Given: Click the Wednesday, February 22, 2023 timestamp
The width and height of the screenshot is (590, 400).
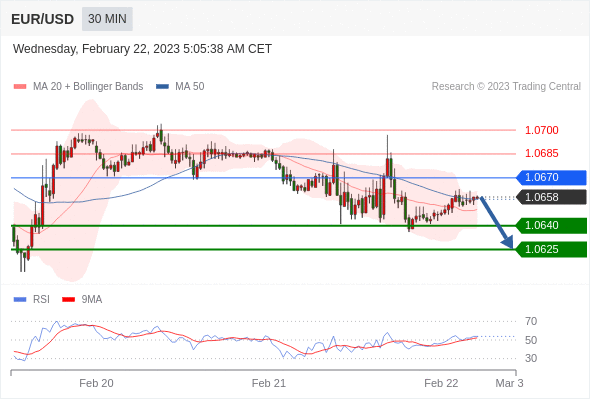Looking at the screenshot, I should pyautogui.click(x=142, y=49).
